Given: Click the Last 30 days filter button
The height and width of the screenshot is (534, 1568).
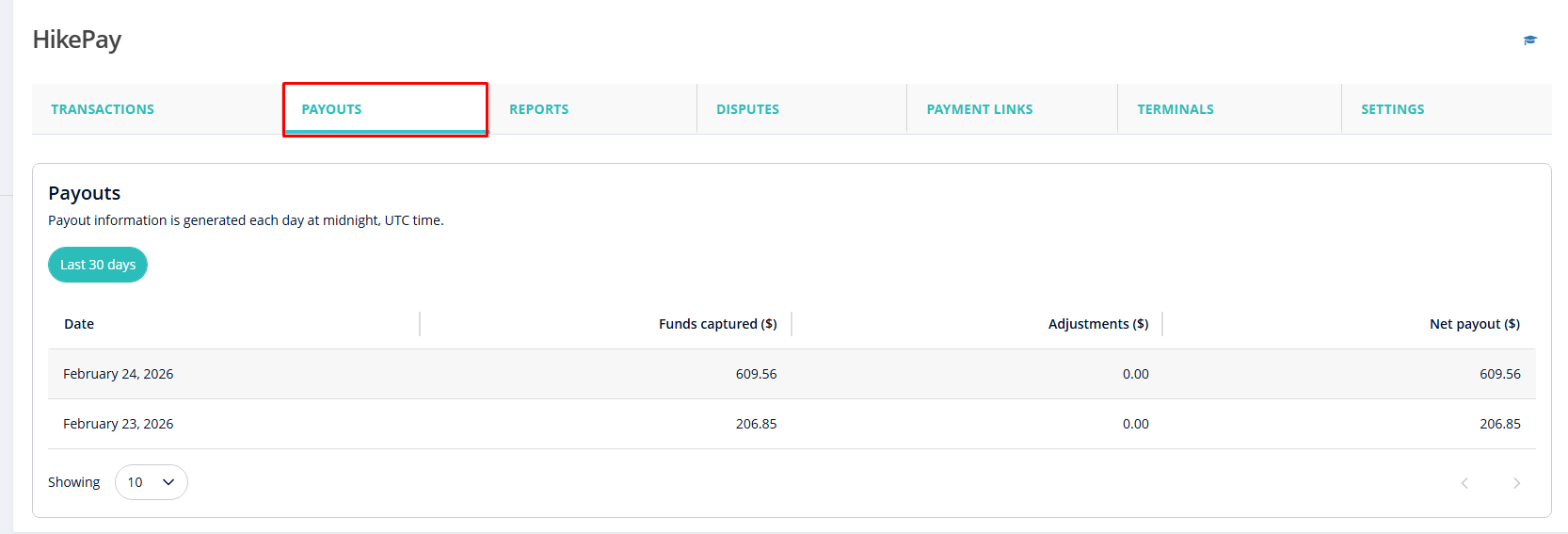Looking at the screenshot, I should click(98, 265).
